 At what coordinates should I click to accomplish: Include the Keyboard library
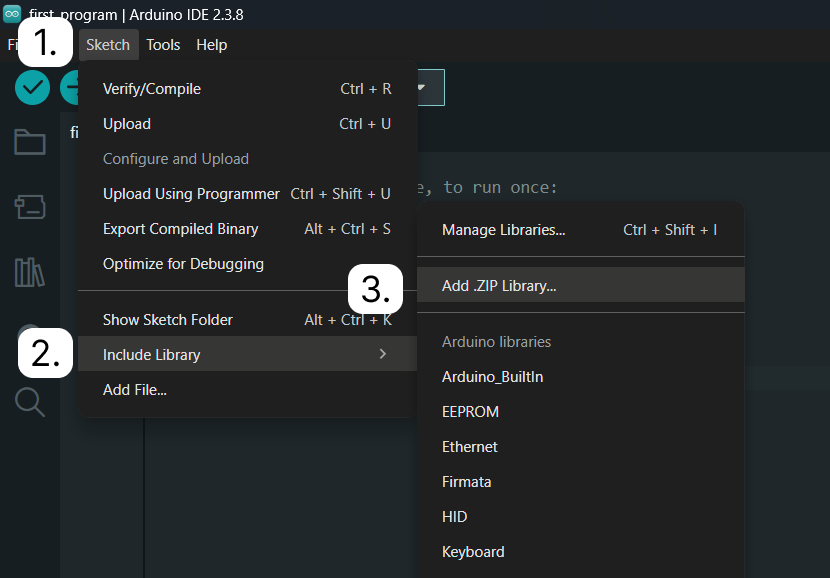(581, 552)
